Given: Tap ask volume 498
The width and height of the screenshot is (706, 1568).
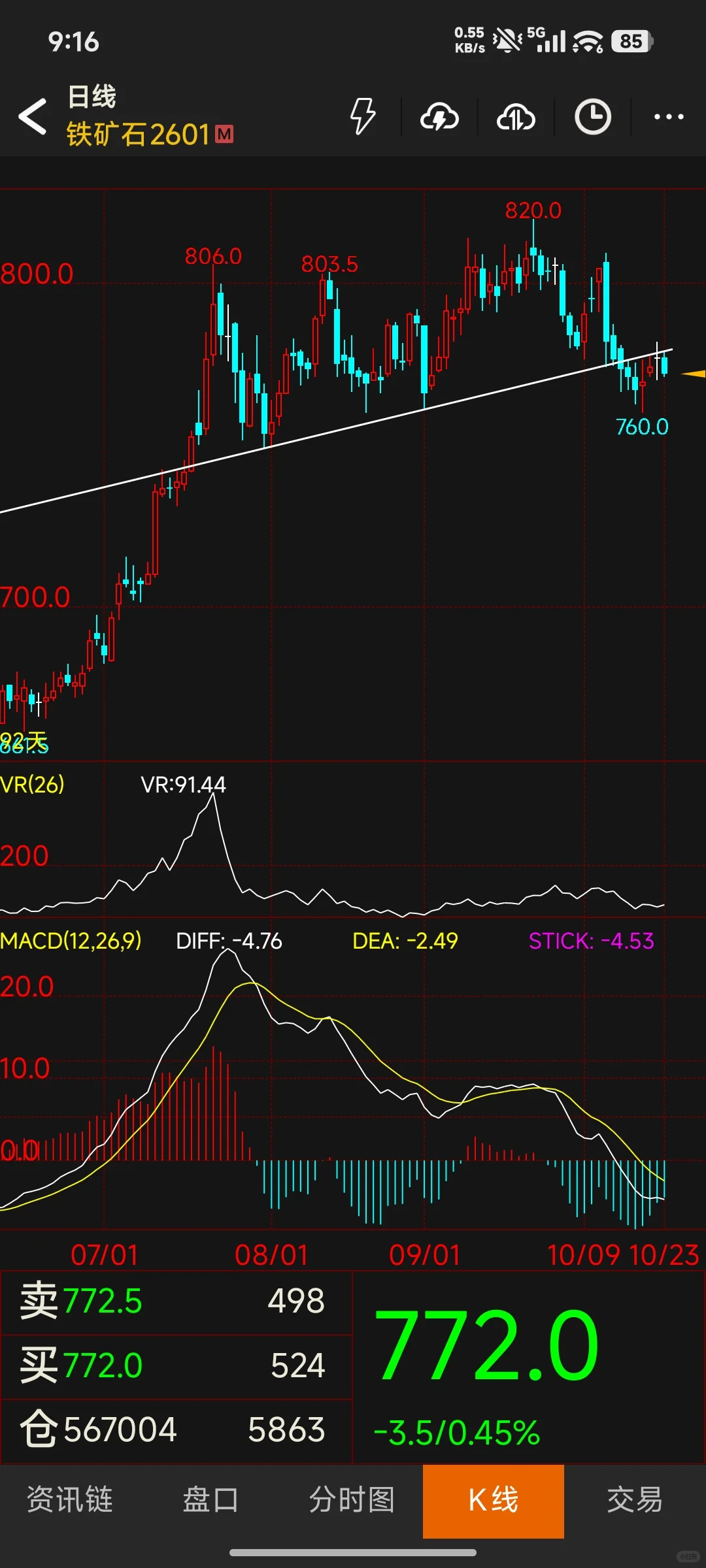Looking at the screenshot, I should [x=296, y=1301].
